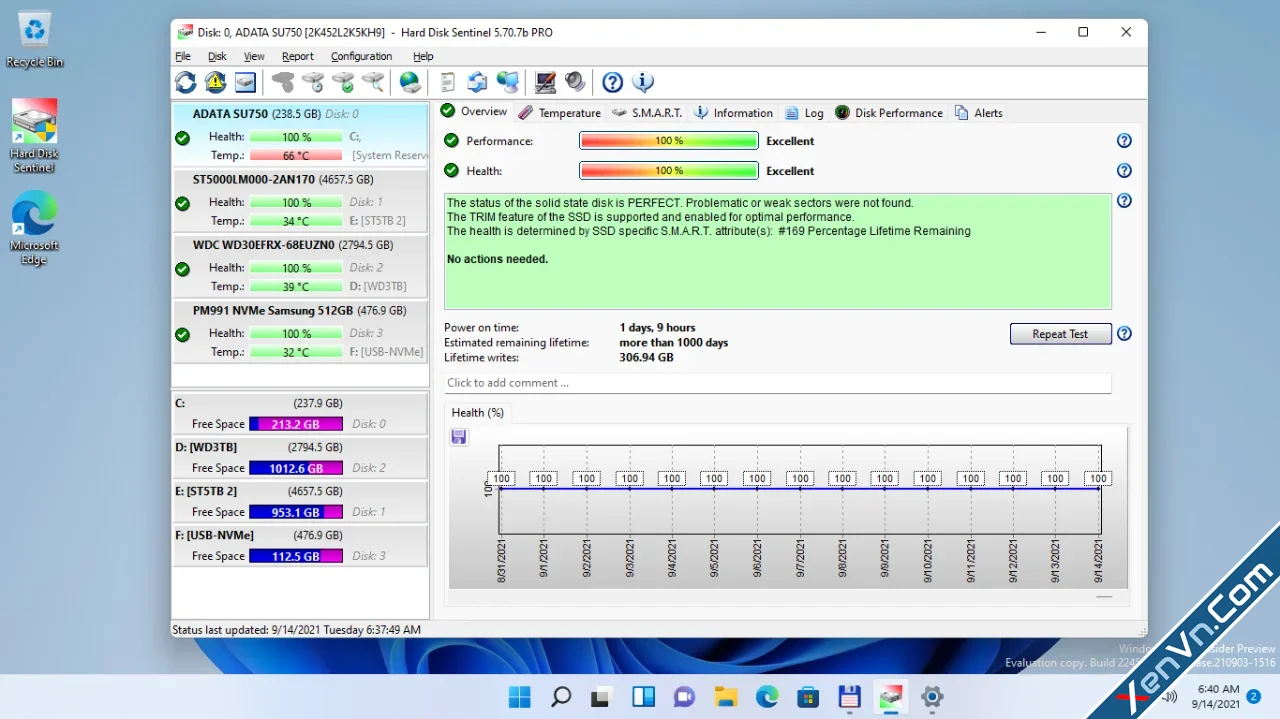Image resolution: width=1280 pixels, height=719 pixels.
Task: Click the refresh icon with yellow warning sign
Action: pyautogui.click(x=215, y=82)
